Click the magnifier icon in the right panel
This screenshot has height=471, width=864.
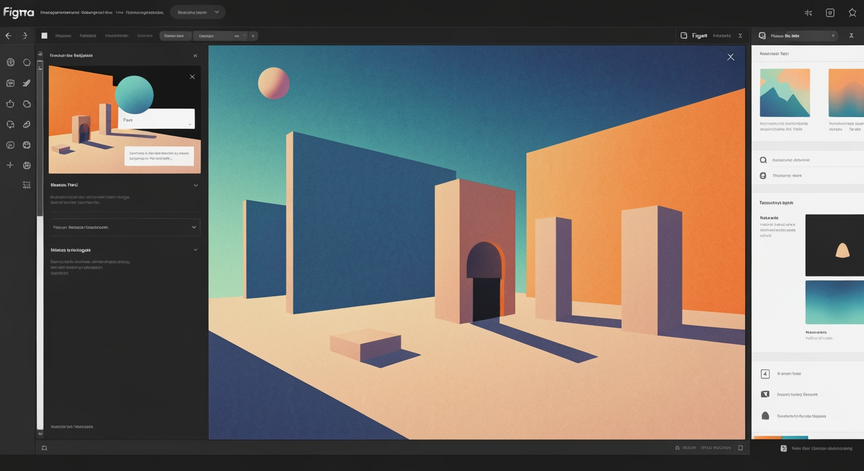click(x=763, y=160)
